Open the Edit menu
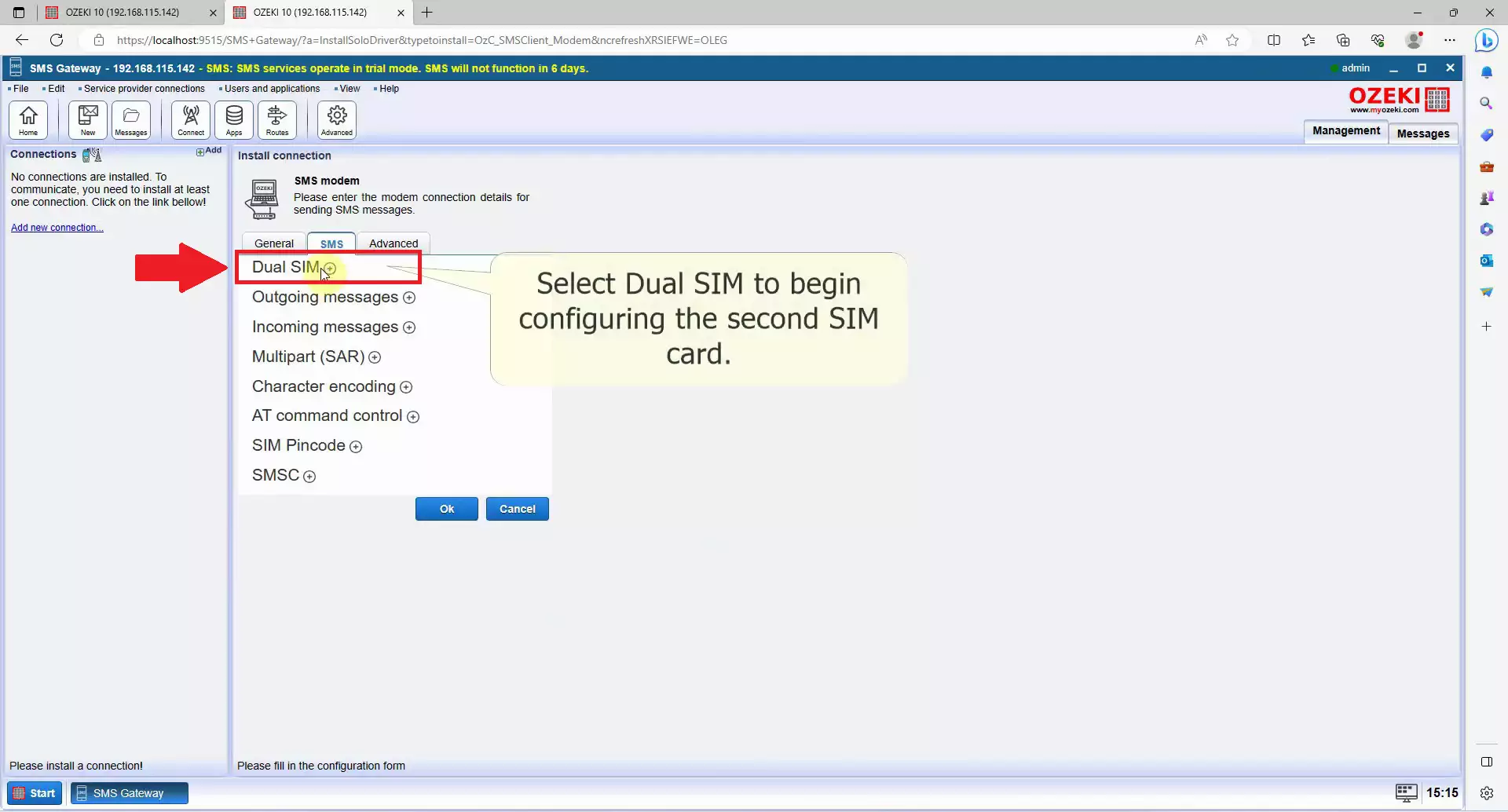Viewport: 1508px width, 812px height. coord(56,89)
